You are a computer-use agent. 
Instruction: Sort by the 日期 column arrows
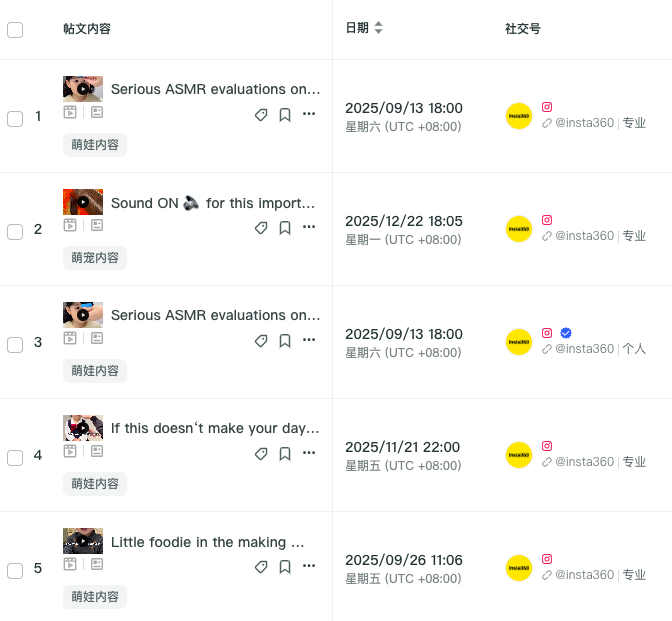379,29
